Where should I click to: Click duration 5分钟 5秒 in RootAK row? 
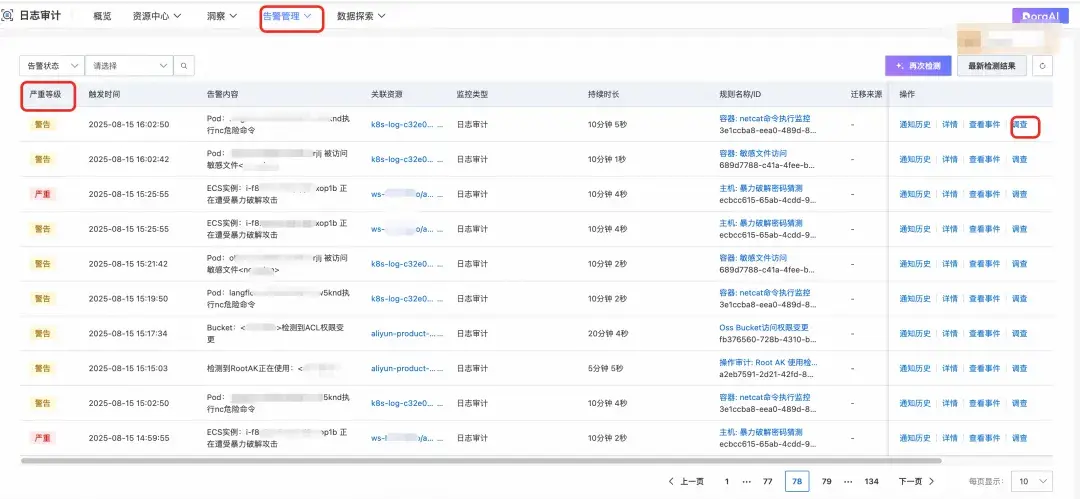tap(605, 368)
